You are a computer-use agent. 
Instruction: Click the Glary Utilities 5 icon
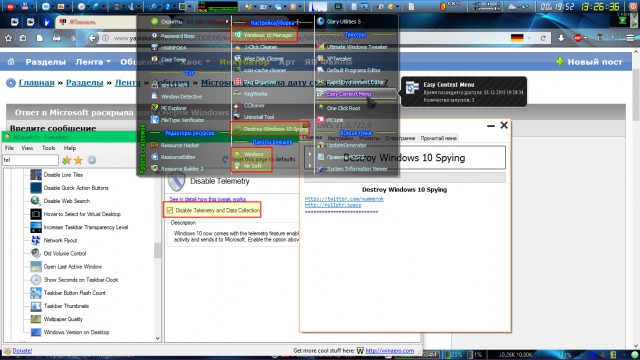pos(320,21)
